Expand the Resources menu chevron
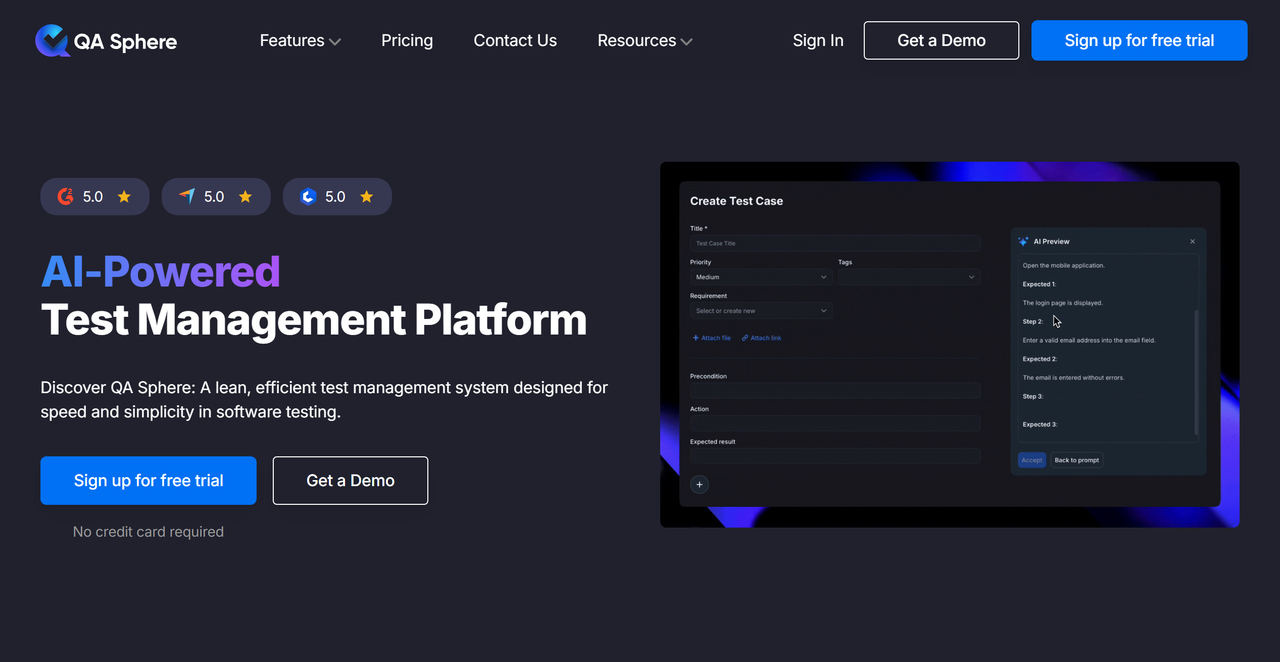This screenshot has height=662, width=1280. (x=686, y=42)
